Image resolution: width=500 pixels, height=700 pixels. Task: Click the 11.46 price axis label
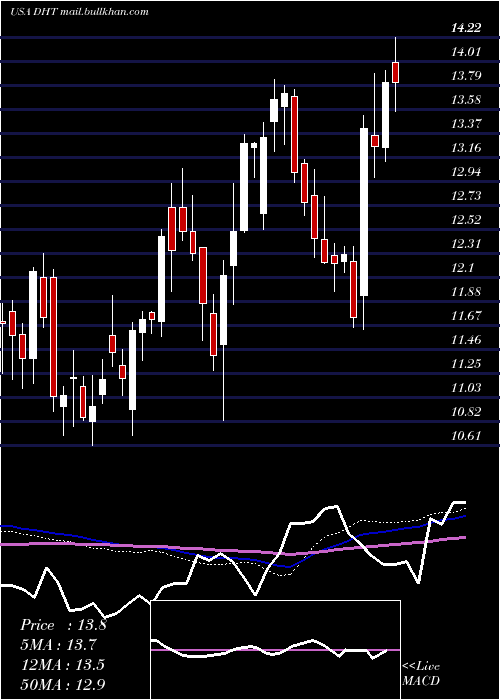pos(466,340)
